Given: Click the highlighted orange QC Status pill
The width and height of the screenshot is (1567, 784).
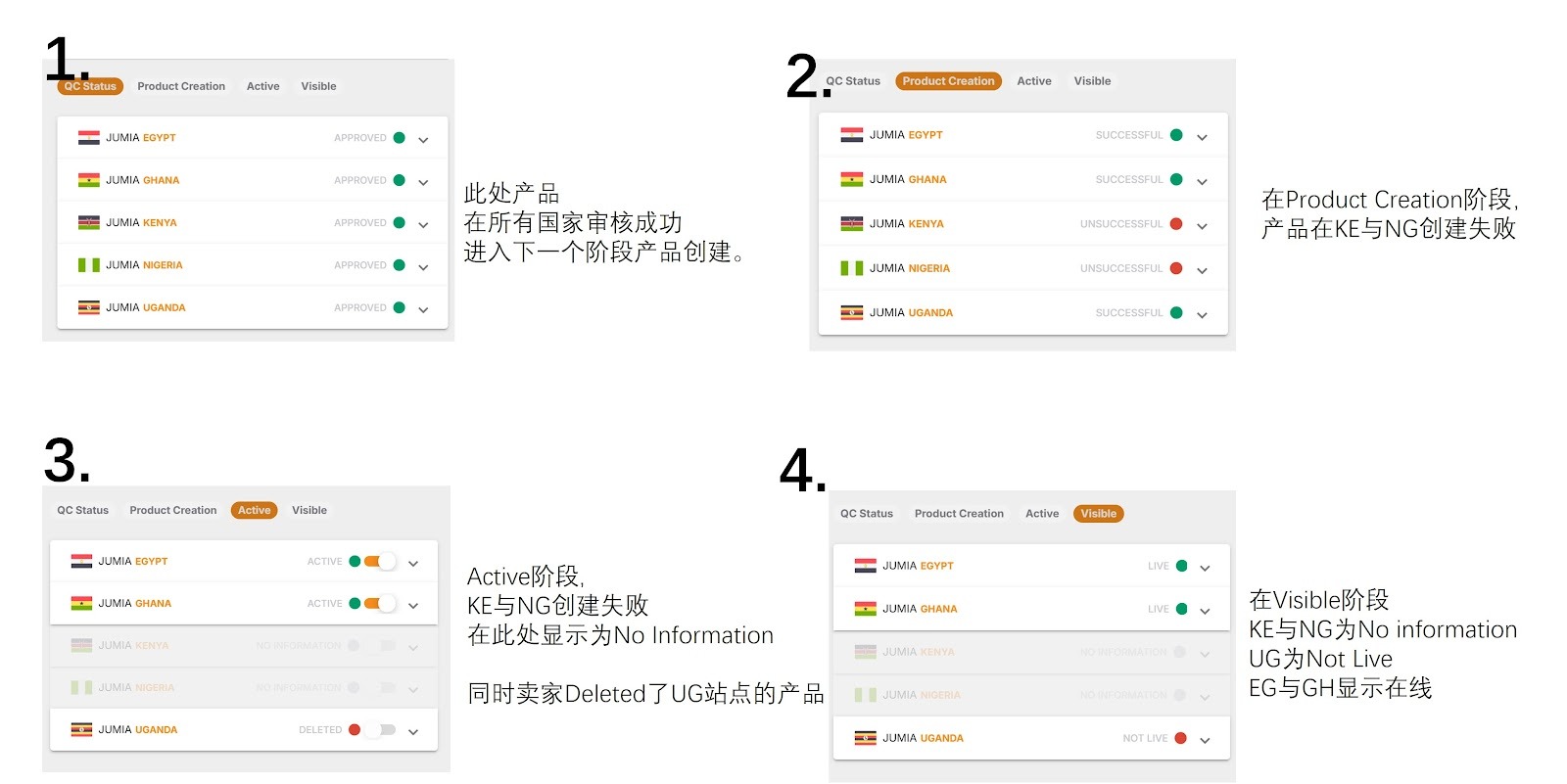Looking at the screenshot, I should 90,86.
